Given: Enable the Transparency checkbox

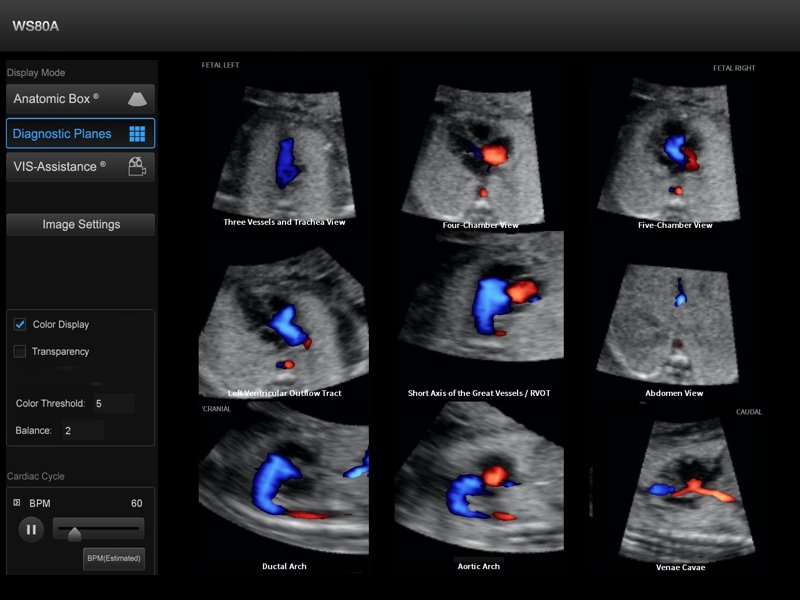Looking at the screenshot, I should click(x=20, y=352).
